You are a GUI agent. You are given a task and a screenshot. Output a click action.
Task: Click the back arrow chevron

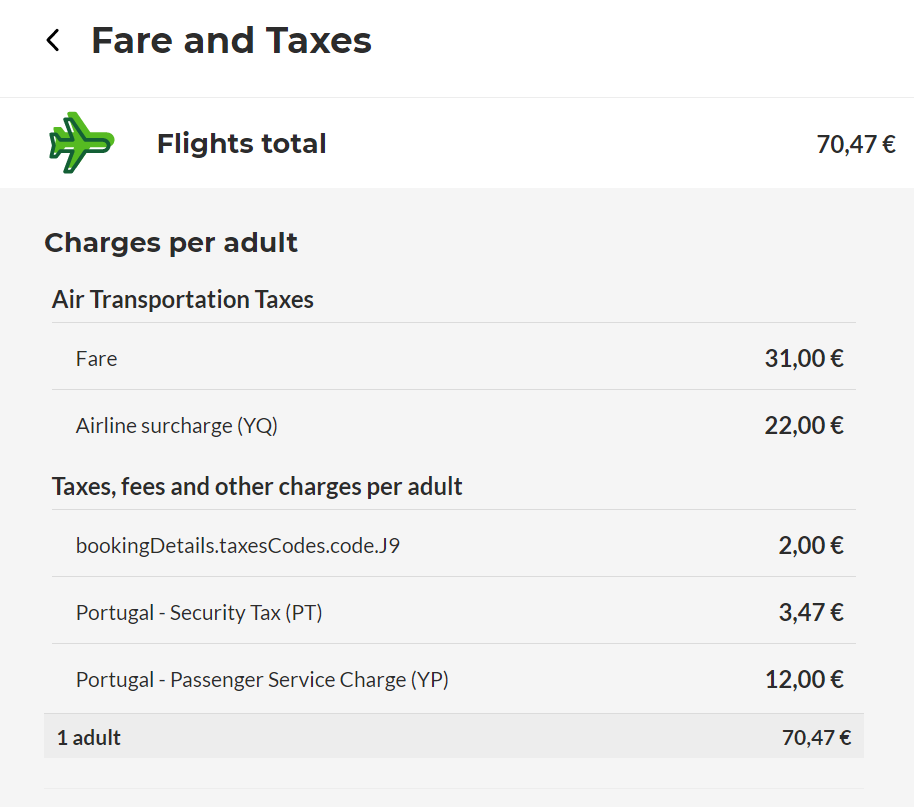(x=53, y=40)
